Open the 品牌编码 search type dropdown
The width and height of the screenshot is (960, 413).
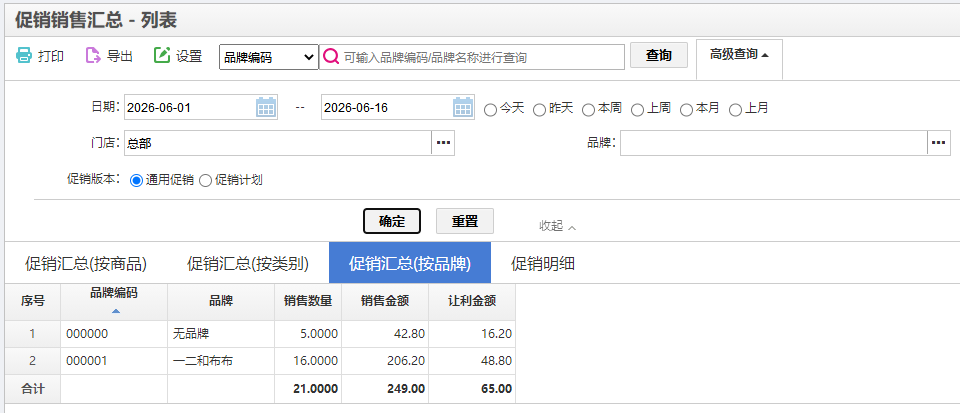269,57
